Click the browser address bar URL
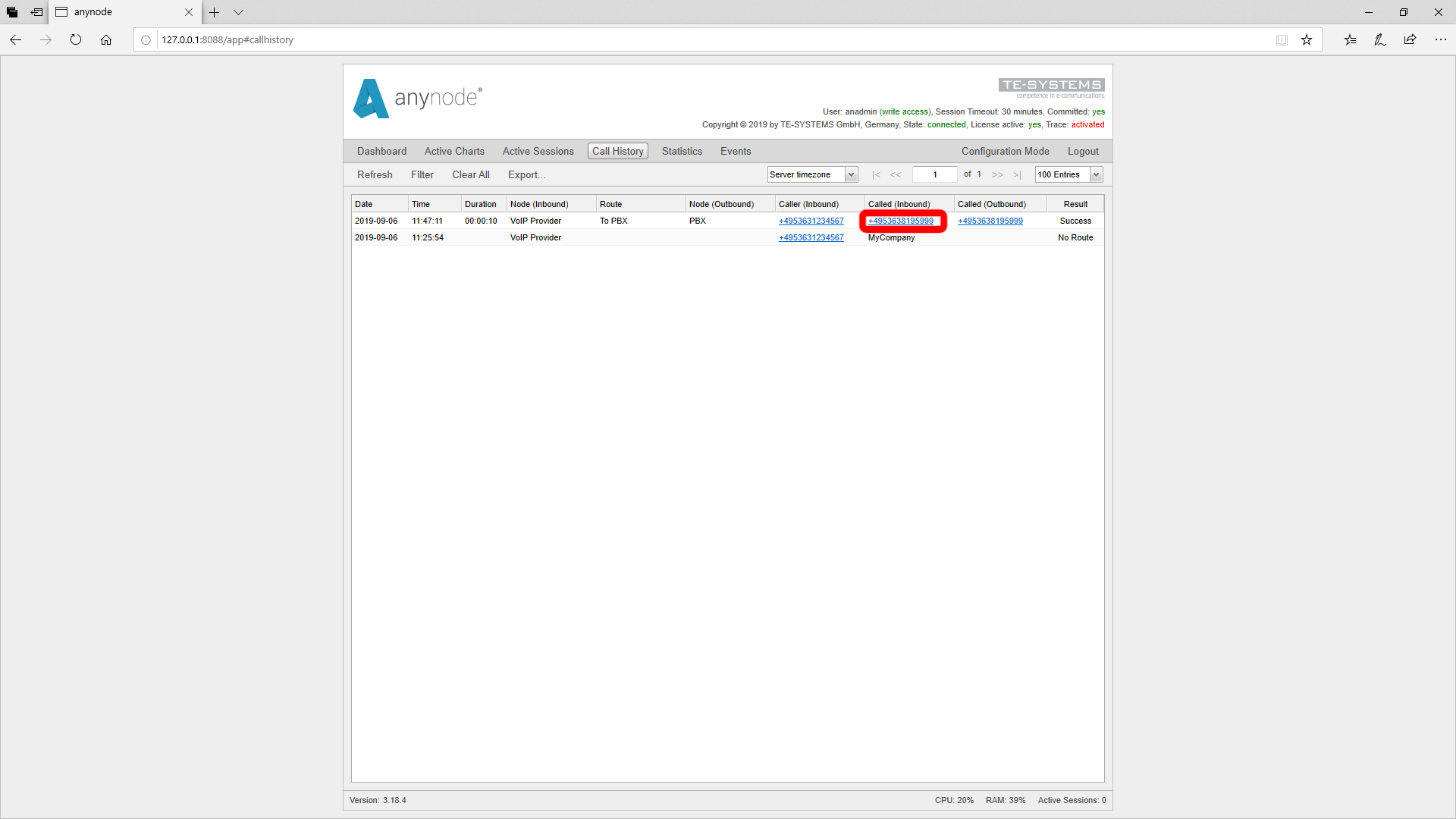The height and width of the screenshot is (819, 1456). [227, 40]
